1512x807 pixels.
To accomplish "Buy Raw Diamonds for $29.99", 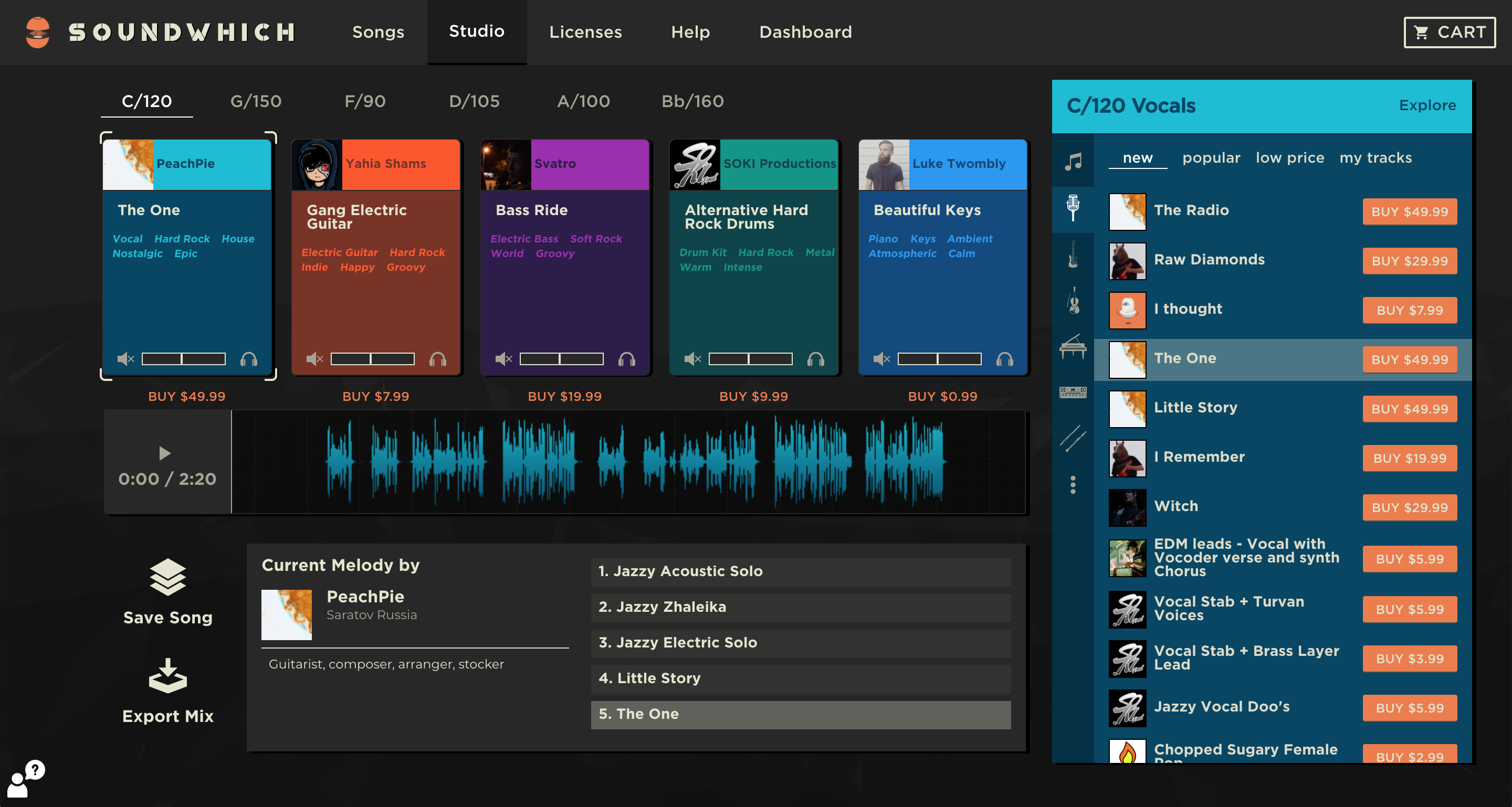I will [x=1409, y=261].
